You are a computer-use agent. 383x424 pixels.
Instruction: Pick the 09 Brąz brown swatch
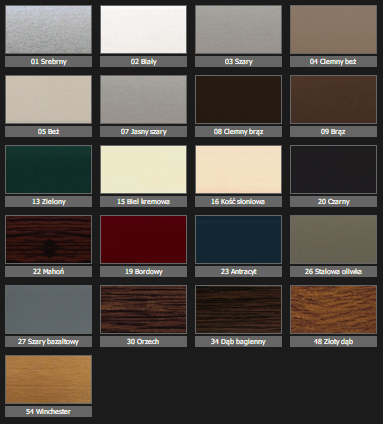pyautogui.click(x=333, y=100)
